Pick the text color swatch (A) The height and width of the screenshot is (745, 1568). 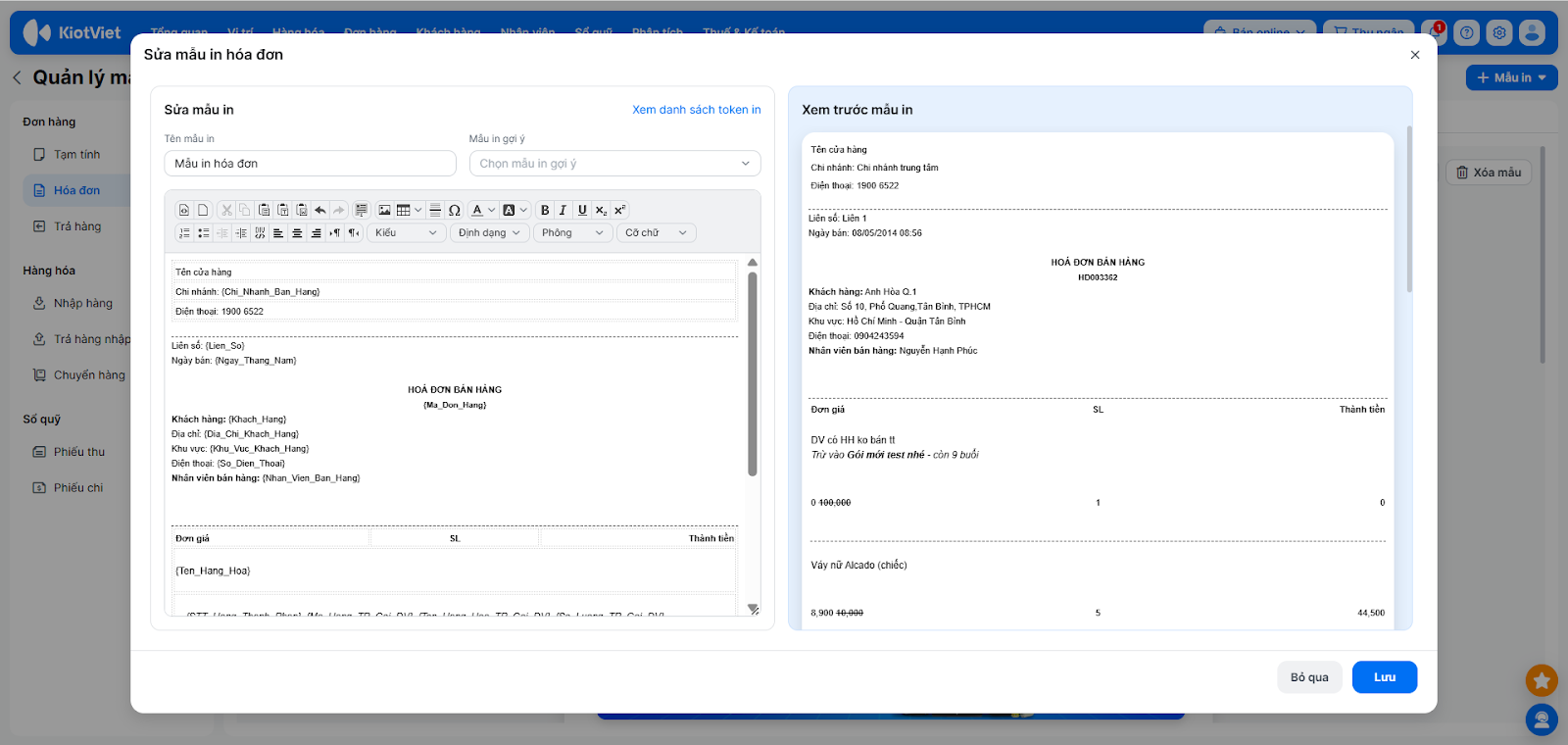coord(477,210)
